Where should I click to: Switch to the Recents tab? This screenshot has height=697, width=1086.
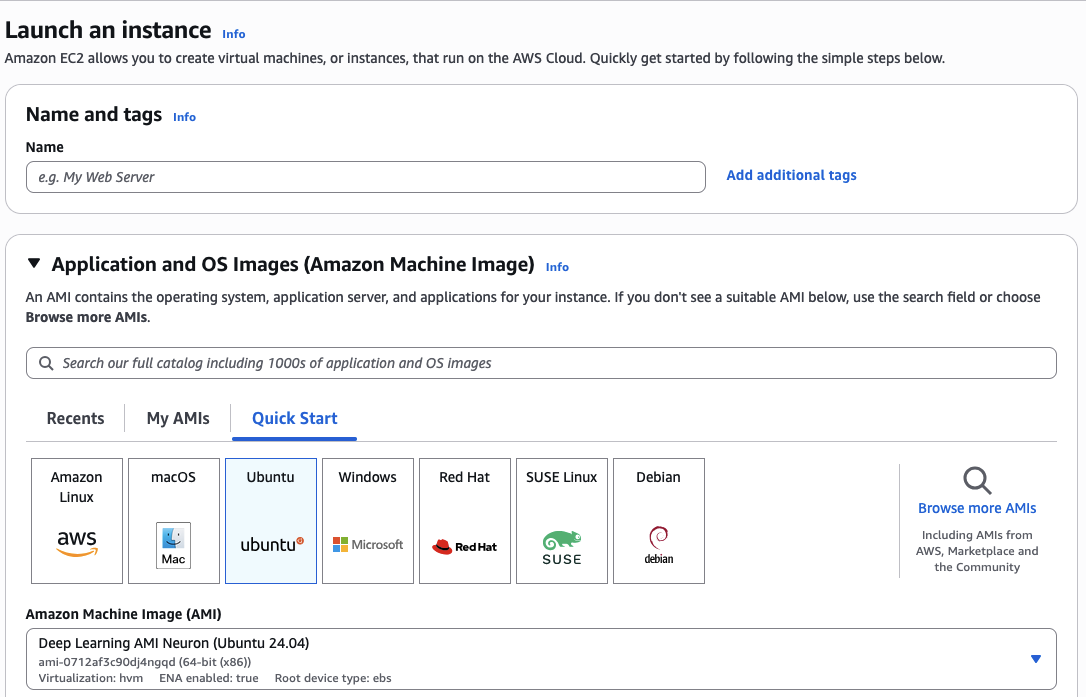tap(75, 418)
